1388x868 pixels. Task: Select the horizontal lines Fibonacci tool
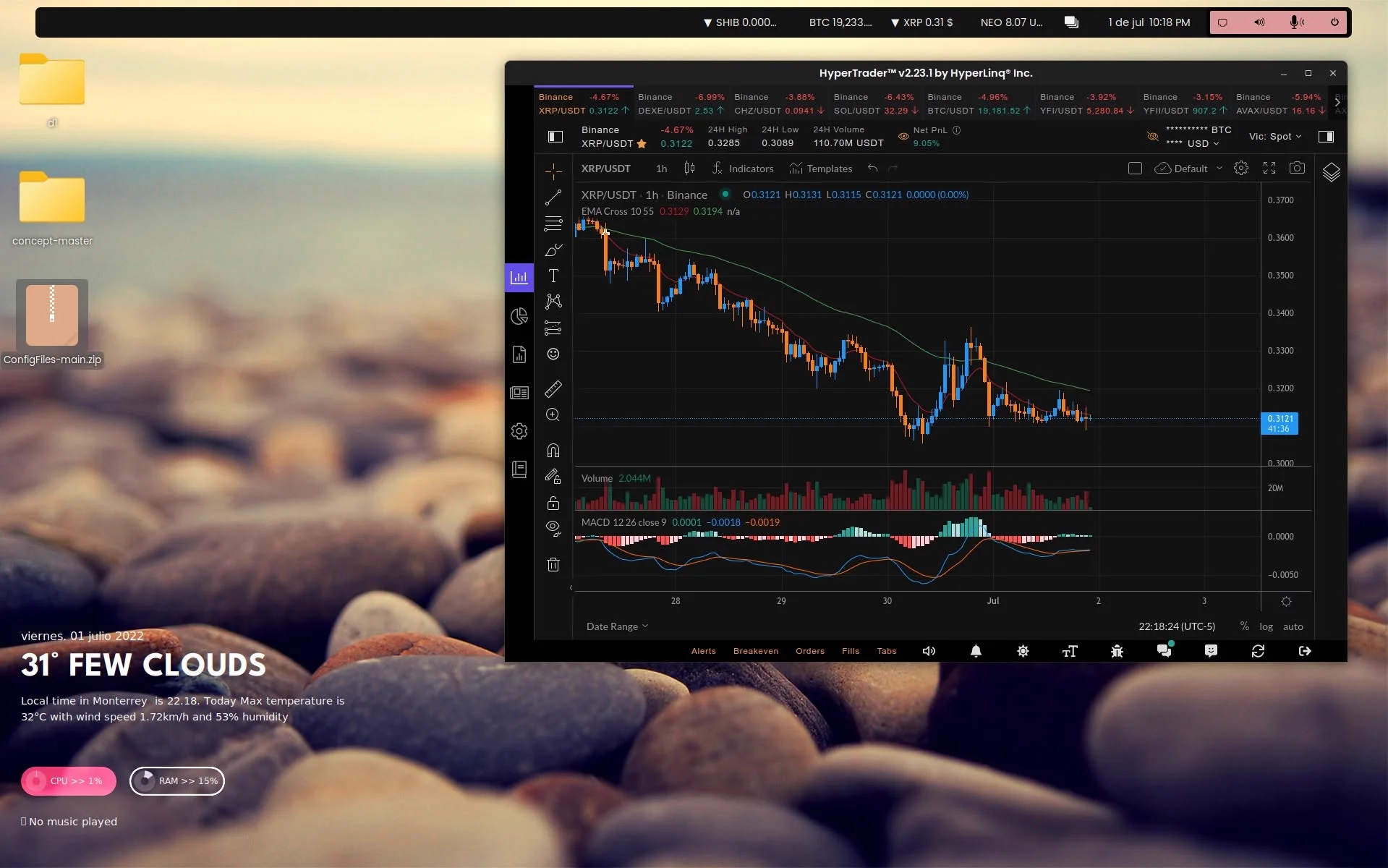[553, 224]
